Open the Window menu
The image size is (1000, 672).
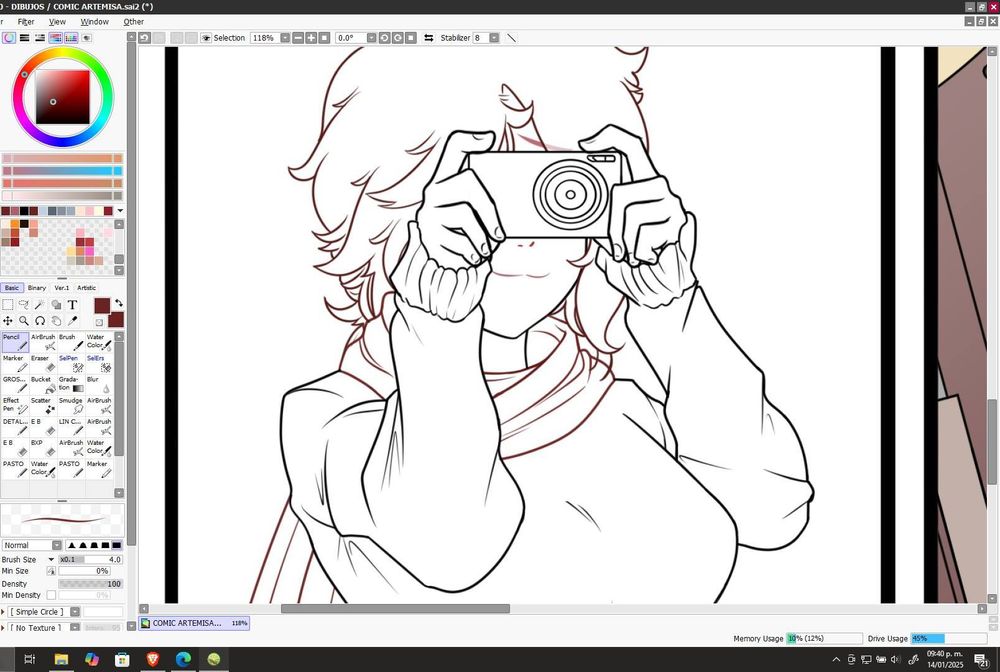94,22
